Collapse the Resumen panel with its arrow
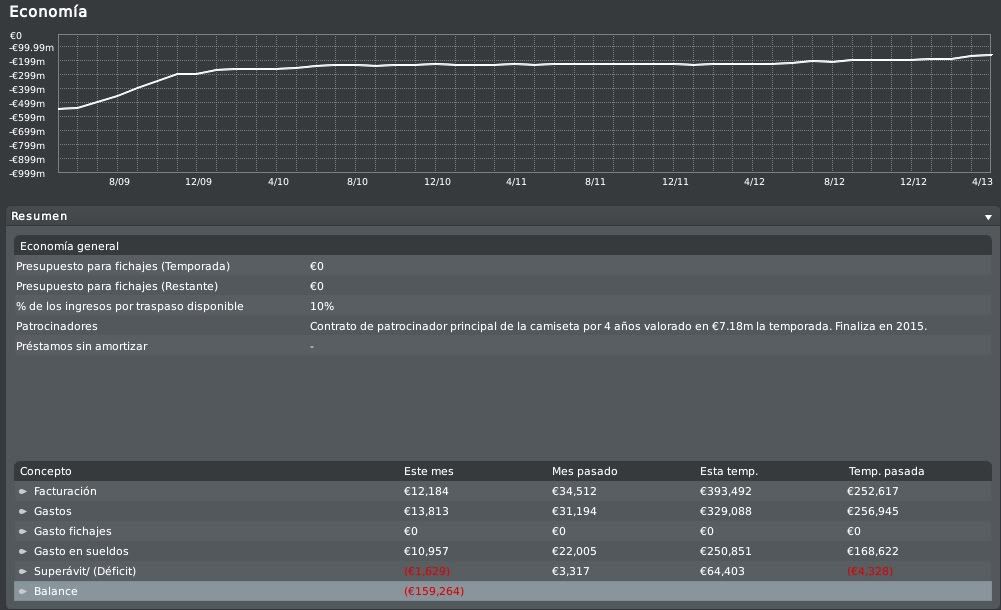Image resolution: width=1001 pixels, height=610 pixels. (988, 218)
